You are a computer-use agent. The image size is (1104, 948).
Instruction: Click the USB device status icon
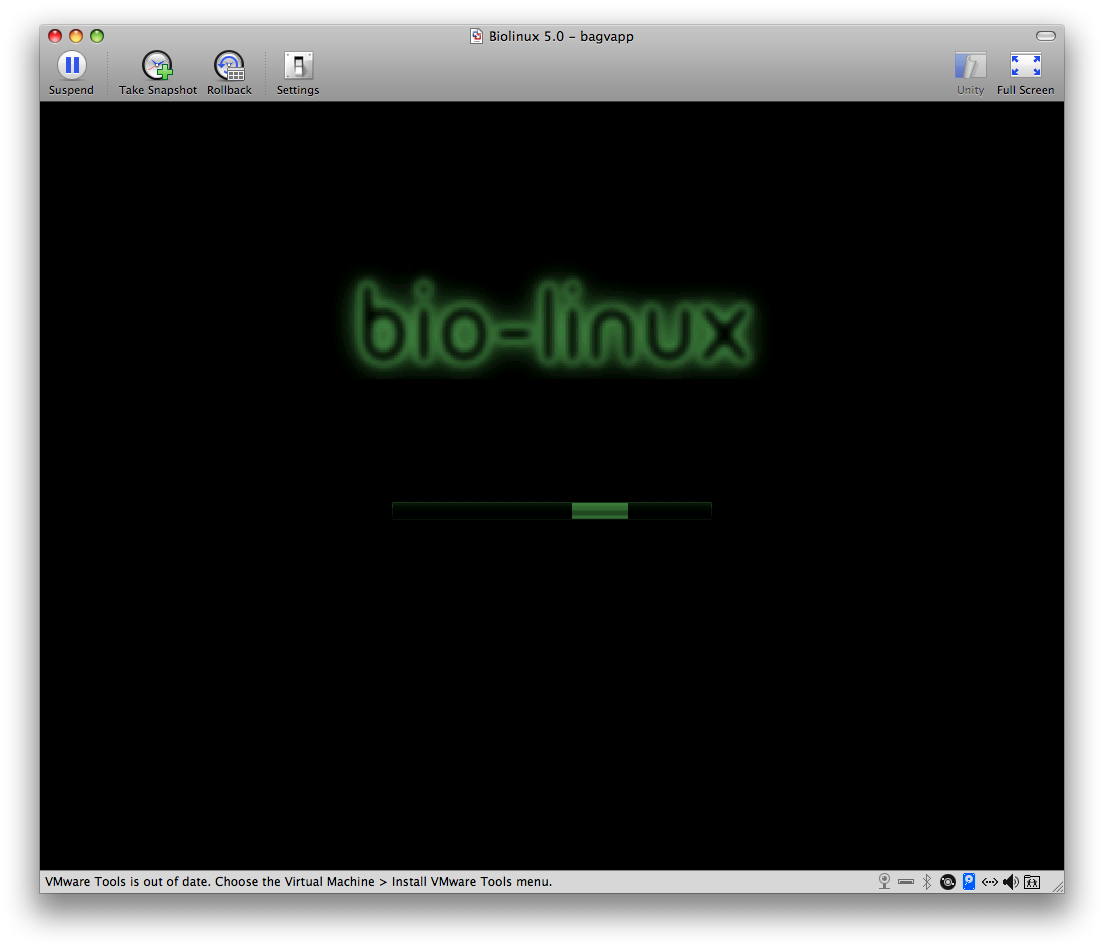(905, 881)
